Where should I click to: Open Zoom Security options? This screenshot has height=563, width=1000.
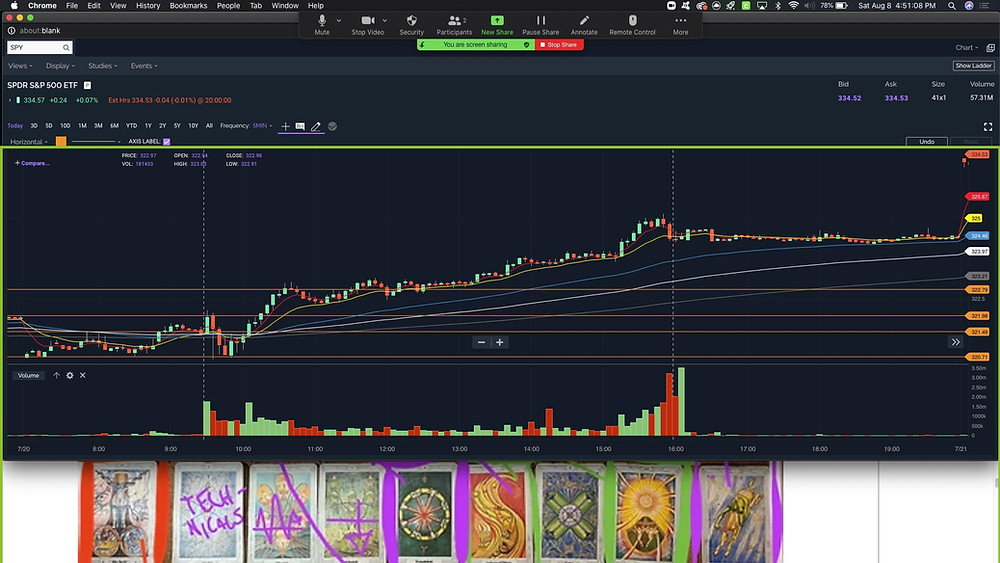(x=411, y=25)
